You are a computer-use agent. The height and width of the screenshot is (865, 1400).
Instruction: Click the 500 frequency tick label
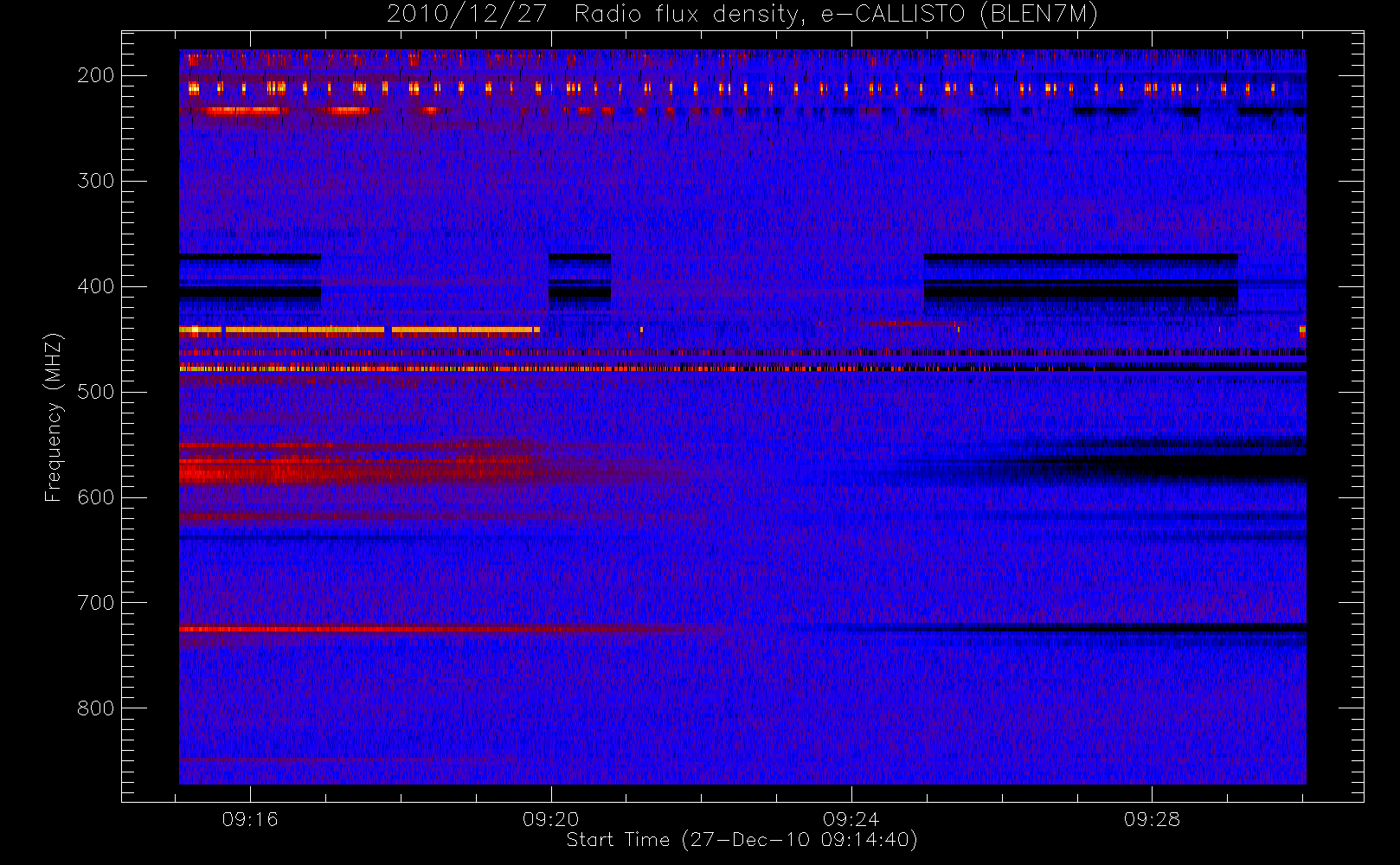point(96,392)
